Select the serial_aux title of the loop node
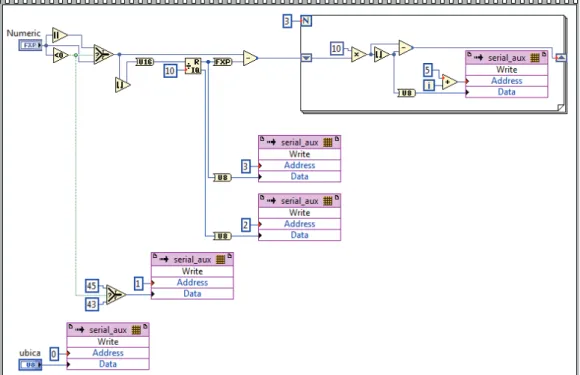Viewport: 580px width, 375px height. tap(507, 58)
